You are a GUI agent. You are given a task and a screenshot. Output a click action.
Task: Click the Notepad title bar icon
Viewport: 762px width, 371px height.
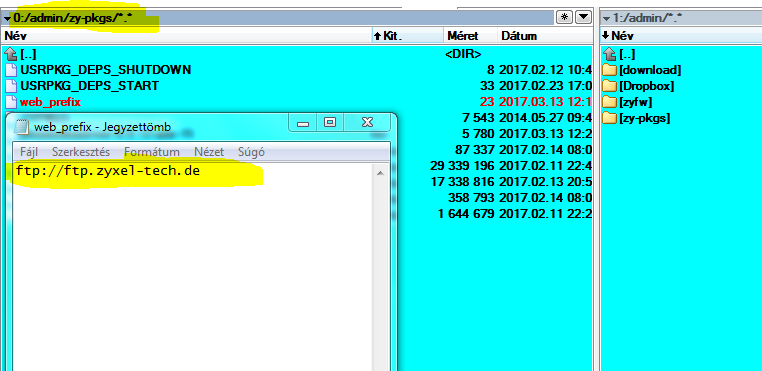coord(21,127)
